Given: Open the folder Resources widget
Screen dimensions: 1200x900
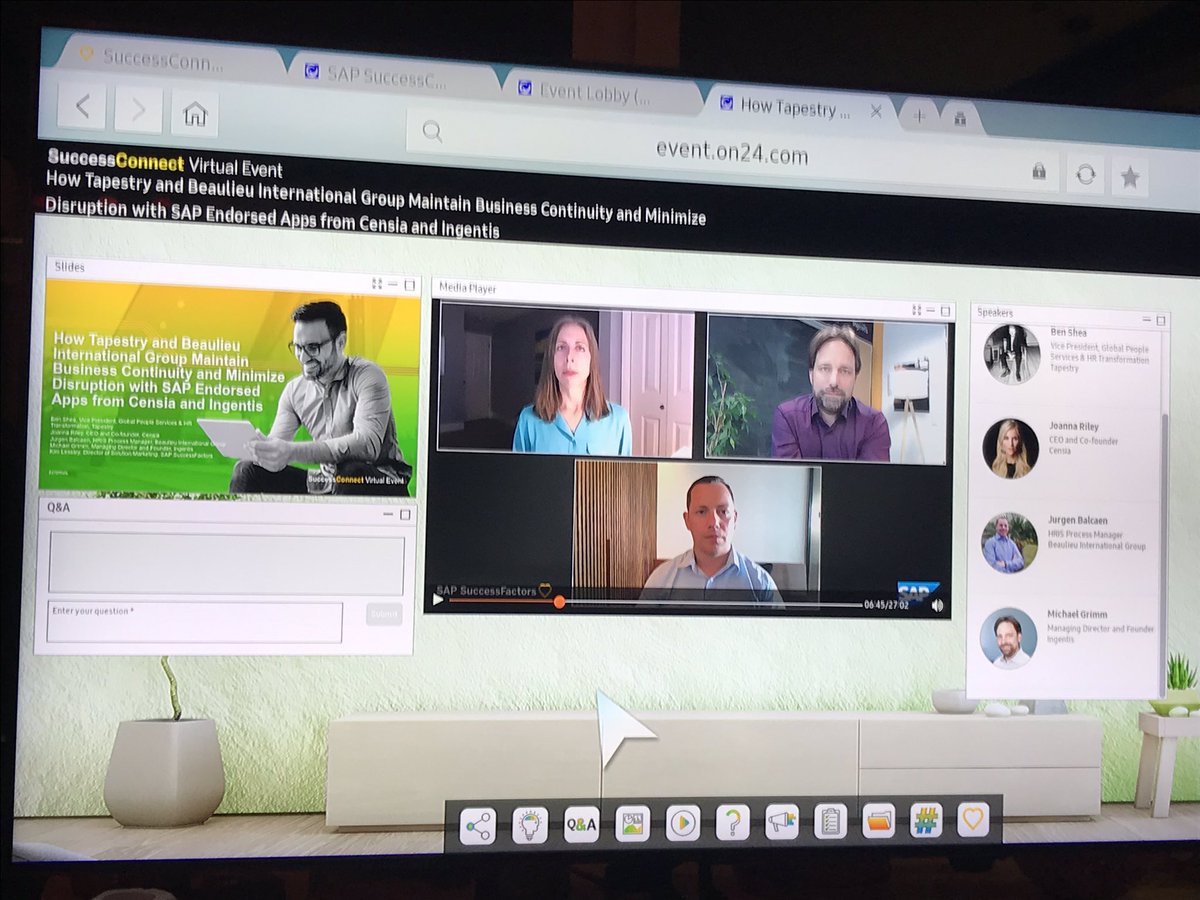Looking at the screenshot, I should click(878, 821).
